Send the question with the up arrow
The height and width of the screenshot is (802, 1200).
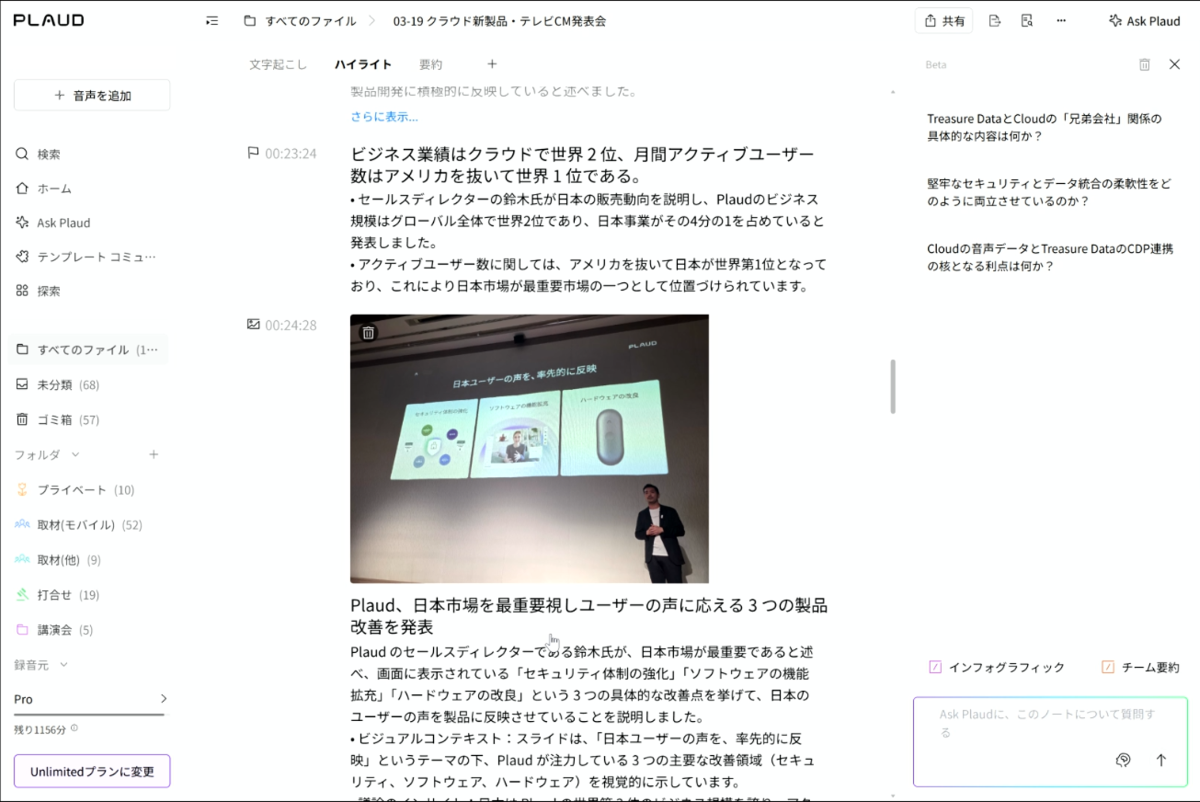(1161, 760)
